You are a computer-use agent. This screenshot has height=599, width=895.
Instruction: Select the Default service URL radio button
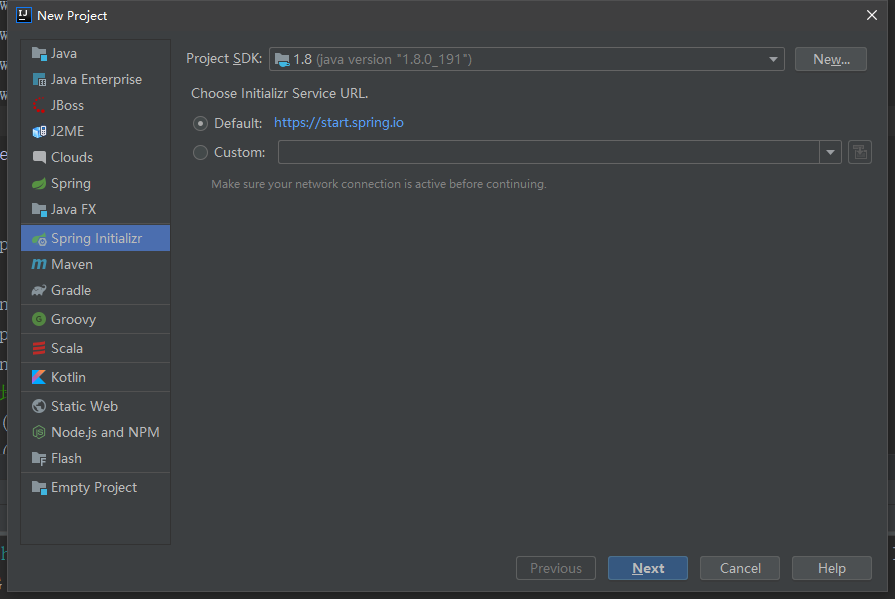click(200, 123)
